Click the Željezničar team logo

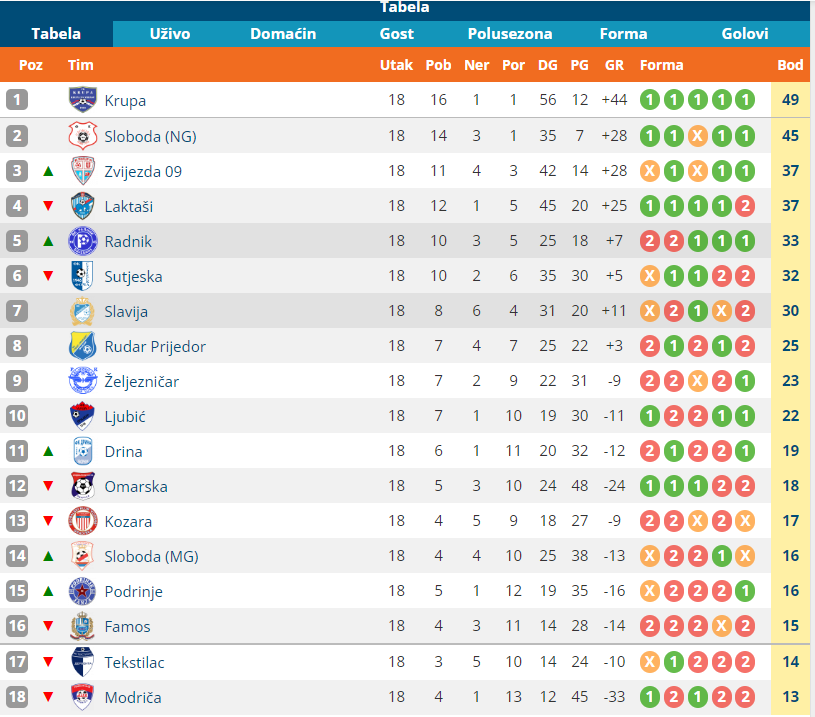pos(82,381)
